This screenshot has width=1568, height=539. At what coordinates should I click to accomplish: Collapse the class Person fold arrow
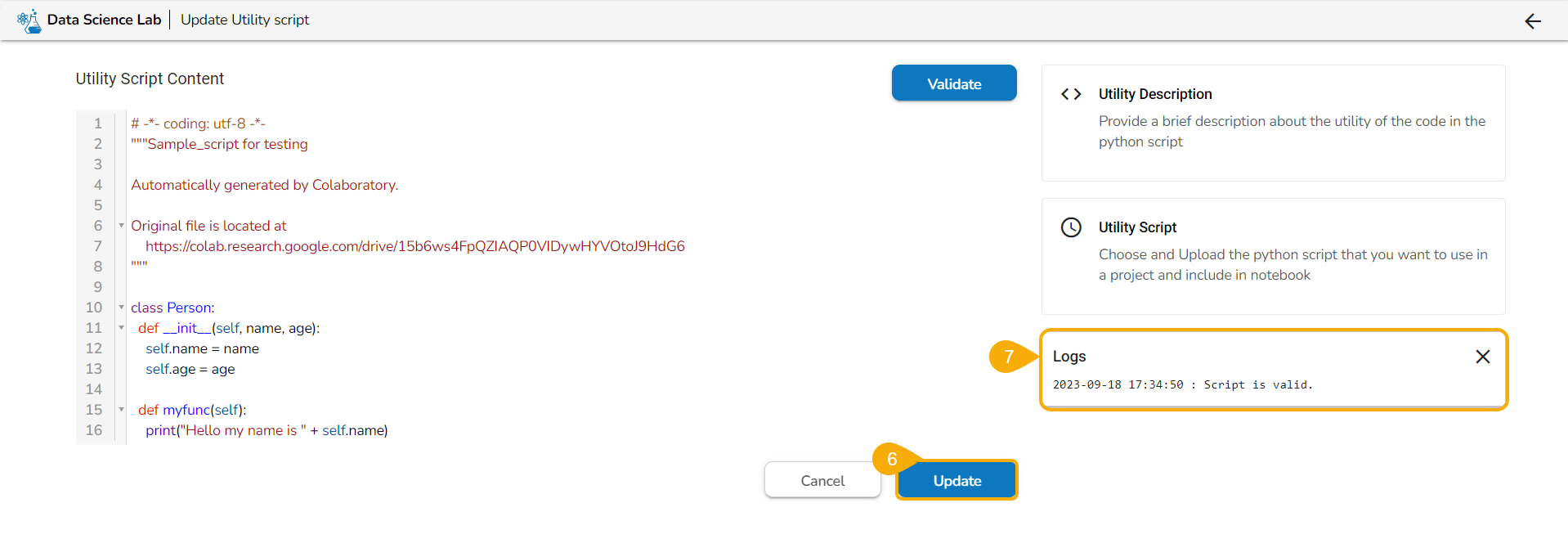point(122,308)
